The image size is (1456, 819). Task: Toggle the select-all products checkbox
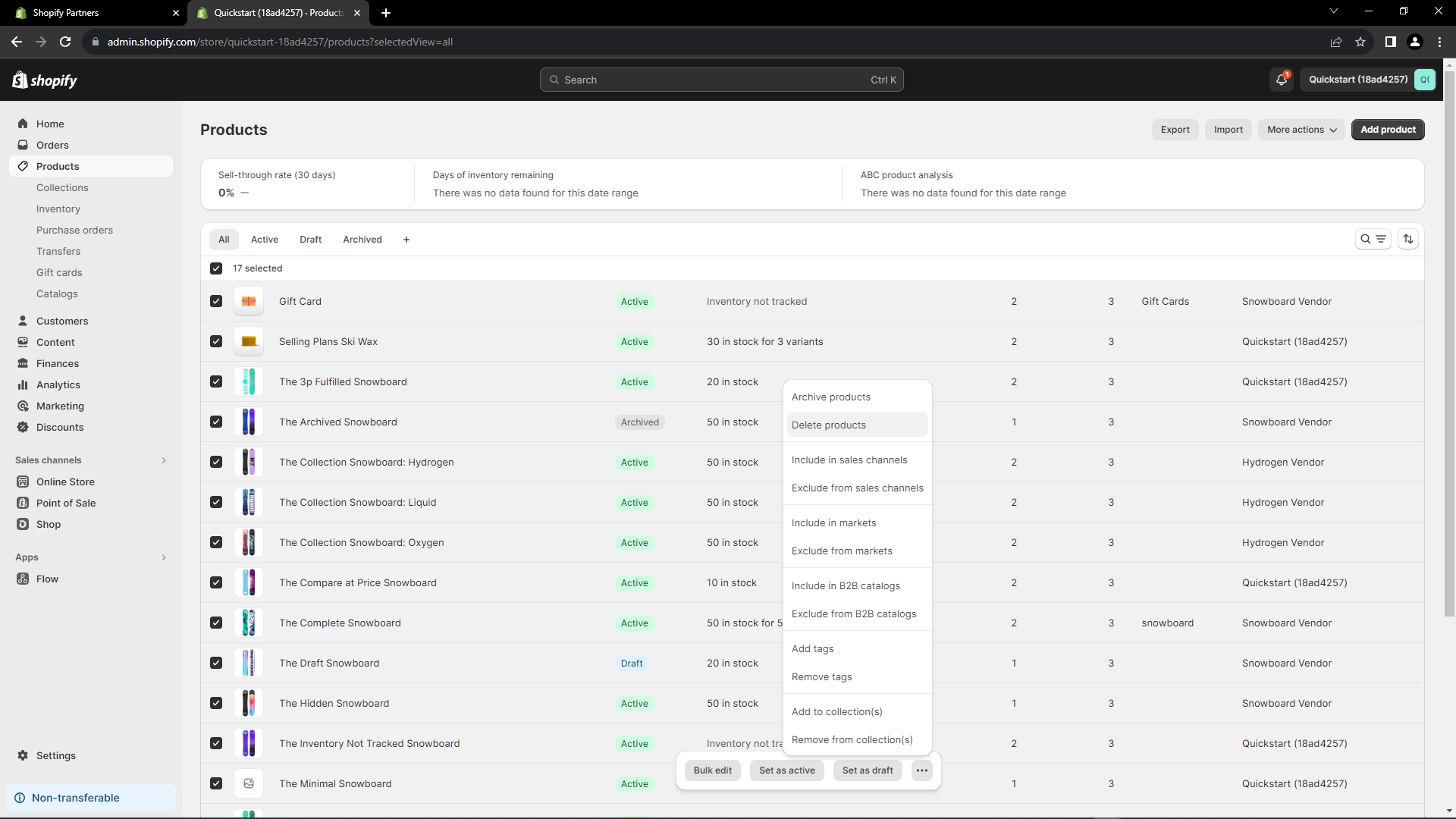[x=216, y=268]
